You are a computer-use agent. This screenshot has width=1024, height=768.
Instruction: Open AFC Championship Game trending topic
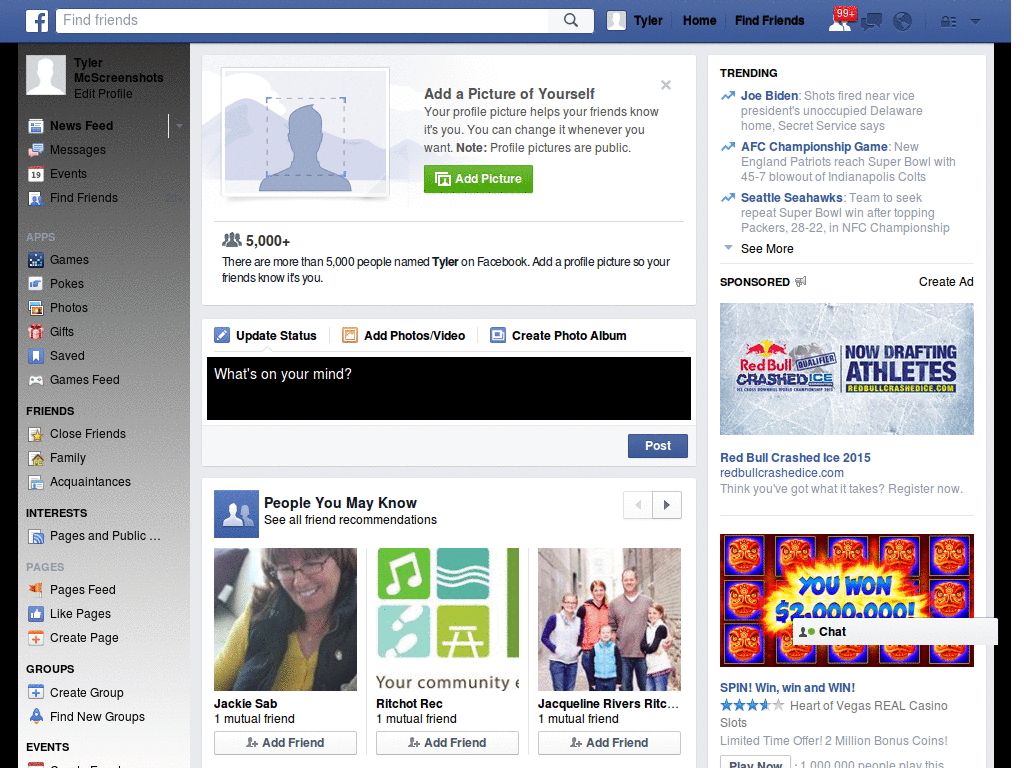(x=814, y=147)
